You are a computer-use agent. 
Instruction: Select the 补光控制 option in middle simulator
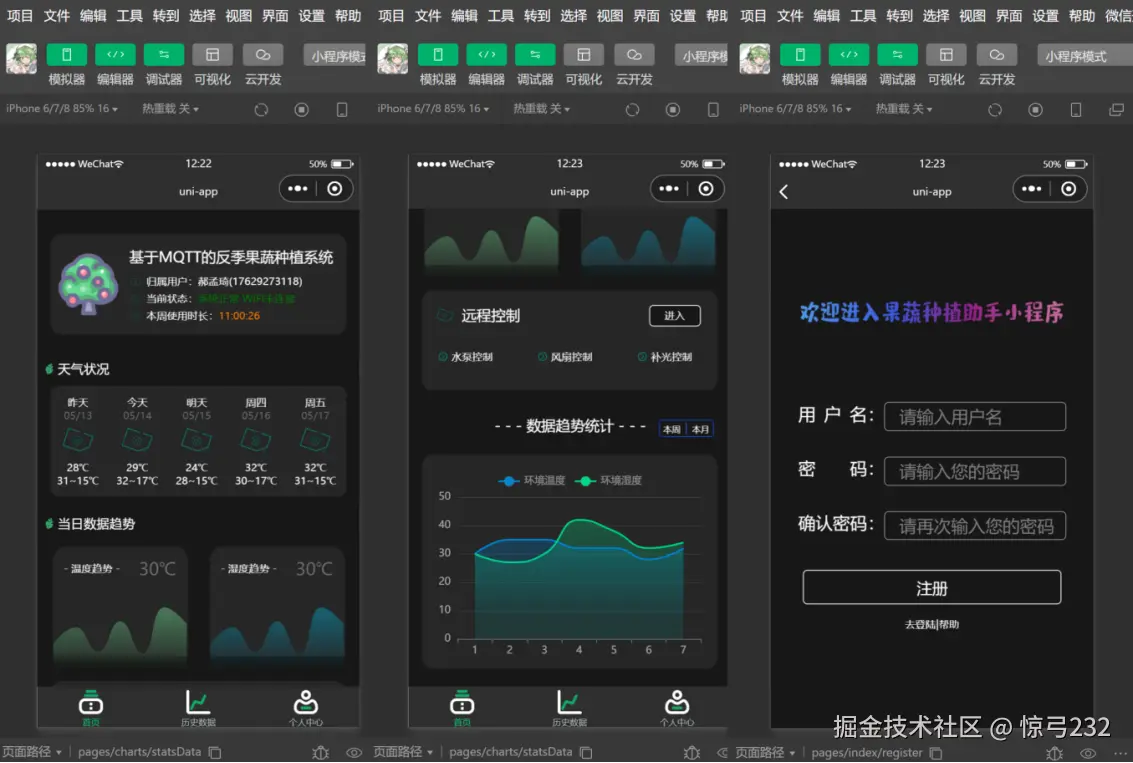coord(665,357)
